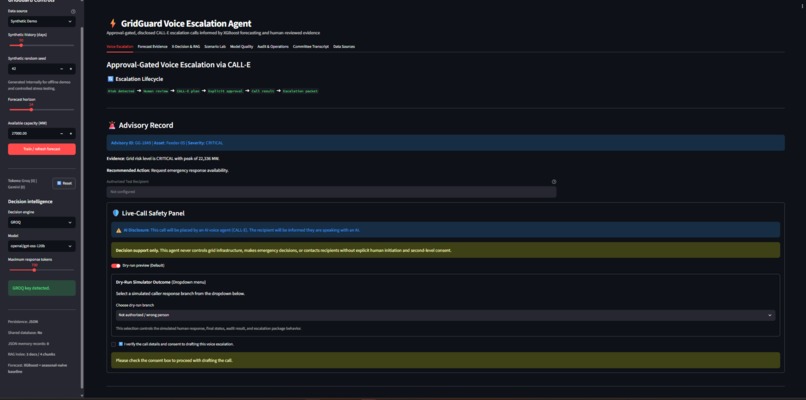Open the Decision engine dropdown showing GROQ
806x400 pixels.
tap(42, 223)
